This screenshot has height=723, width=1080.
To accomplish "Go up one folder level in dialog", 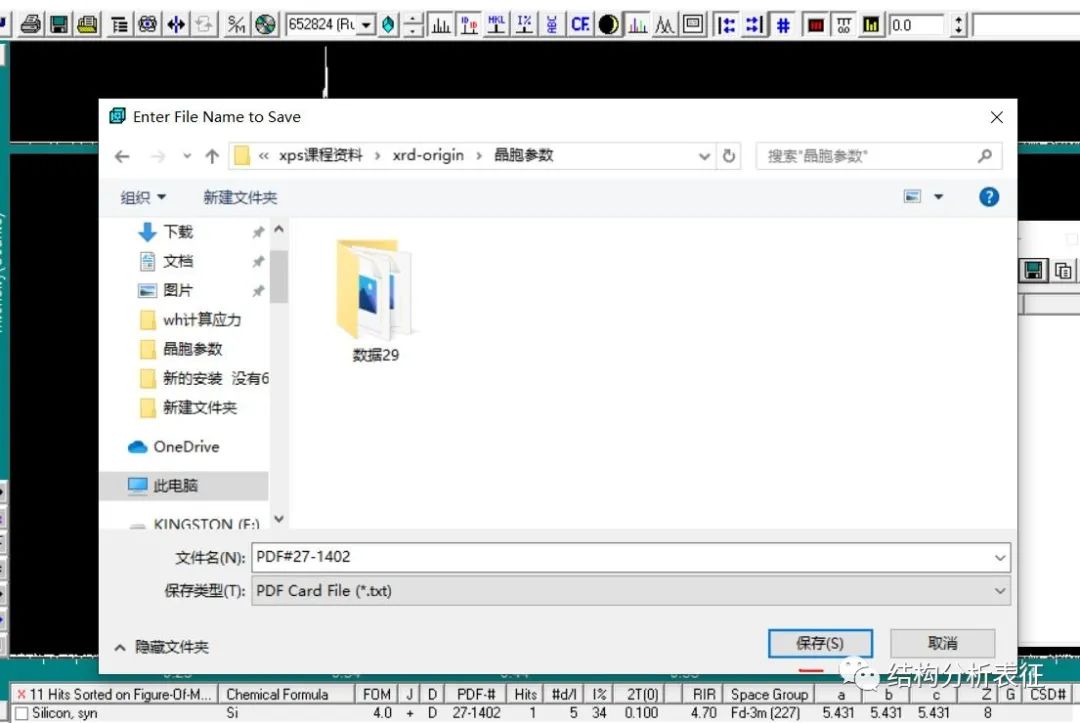I will coord(212,156).
